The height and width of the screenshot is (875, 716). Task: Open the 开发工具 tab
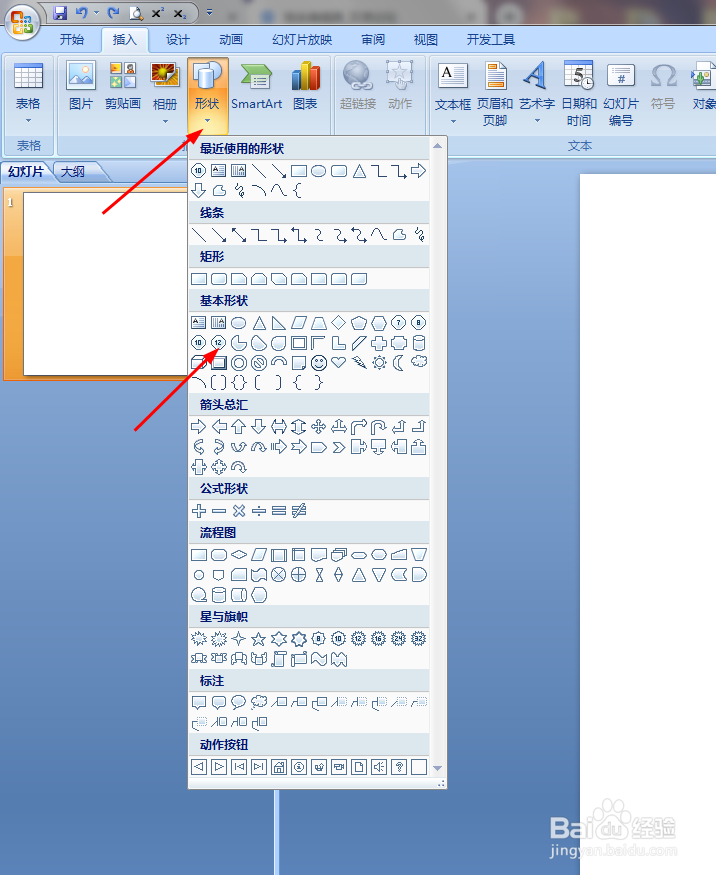[491, 40]
